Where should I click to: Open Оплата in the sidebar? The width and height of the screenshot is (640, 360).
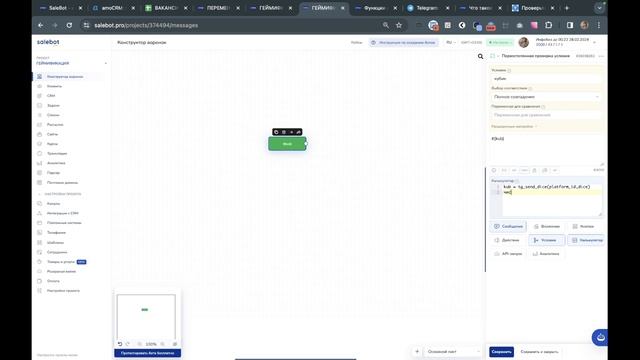point(53,281)
